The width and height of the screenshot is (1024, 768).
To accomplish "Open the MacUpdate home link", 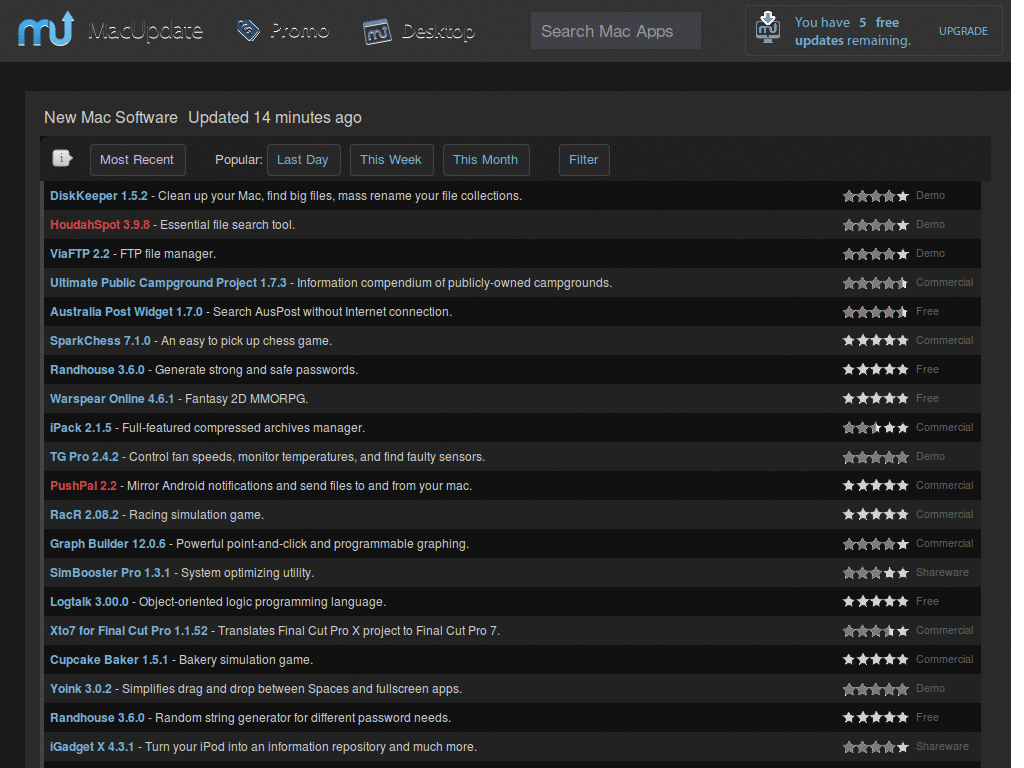I will click(145, 31).
